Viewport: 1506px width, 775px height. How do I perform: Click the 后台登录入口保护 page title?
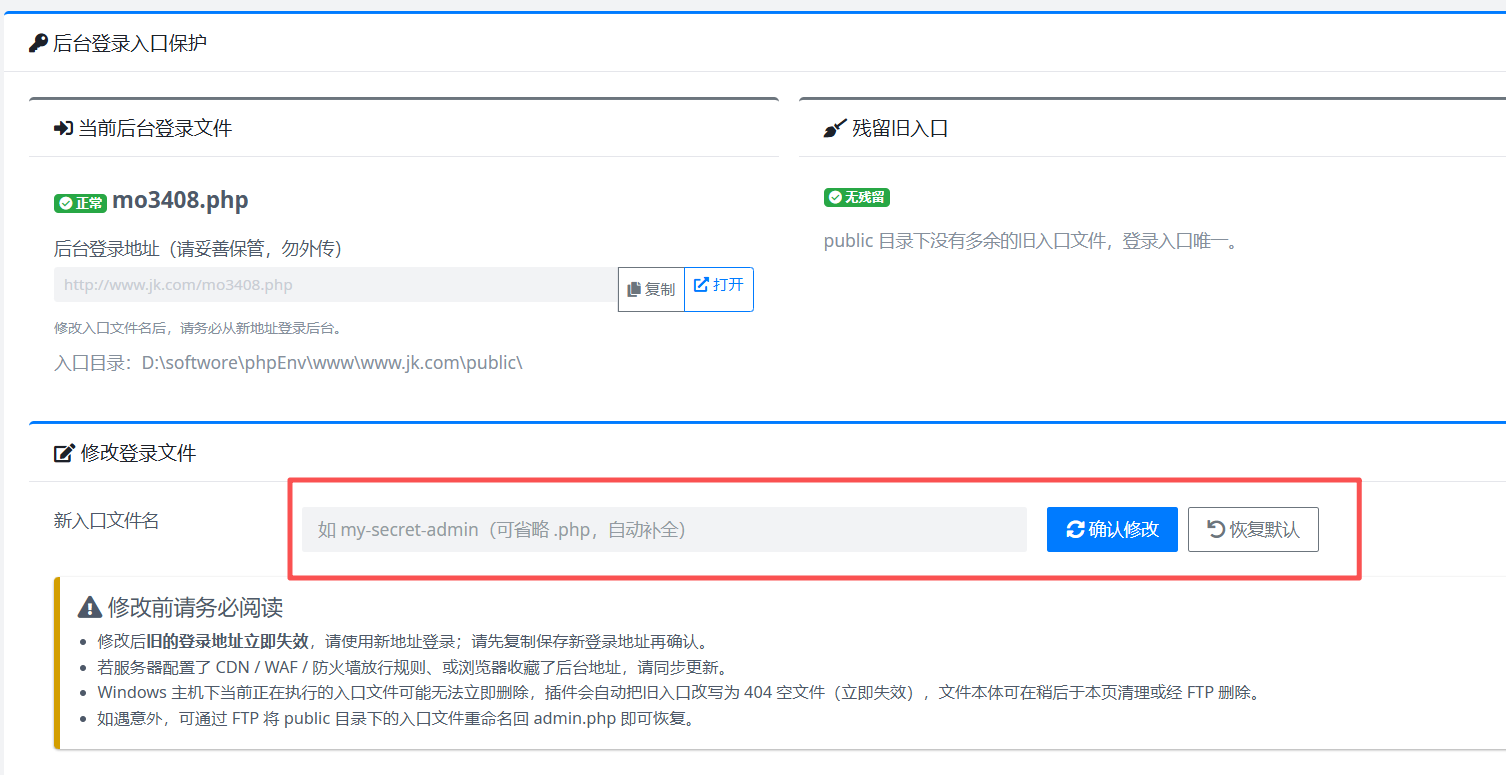click(130, 43)
